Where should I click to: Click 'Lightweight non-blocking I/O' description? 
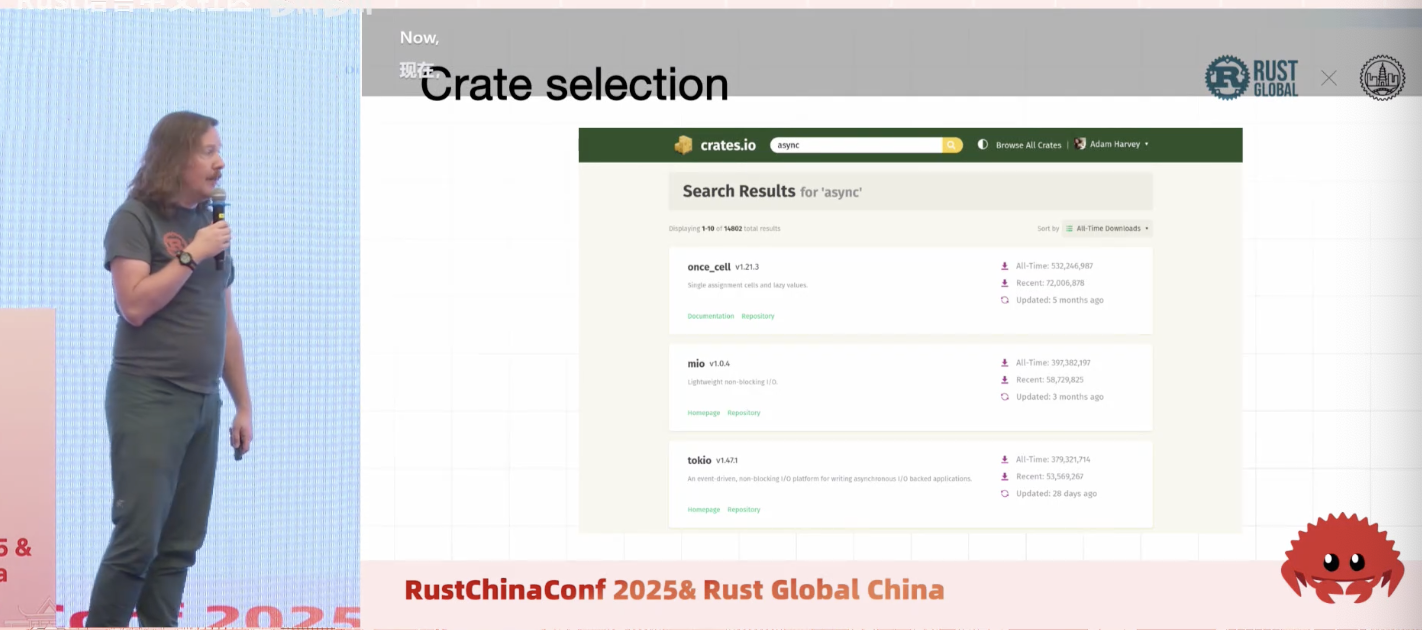click(732, 383)
